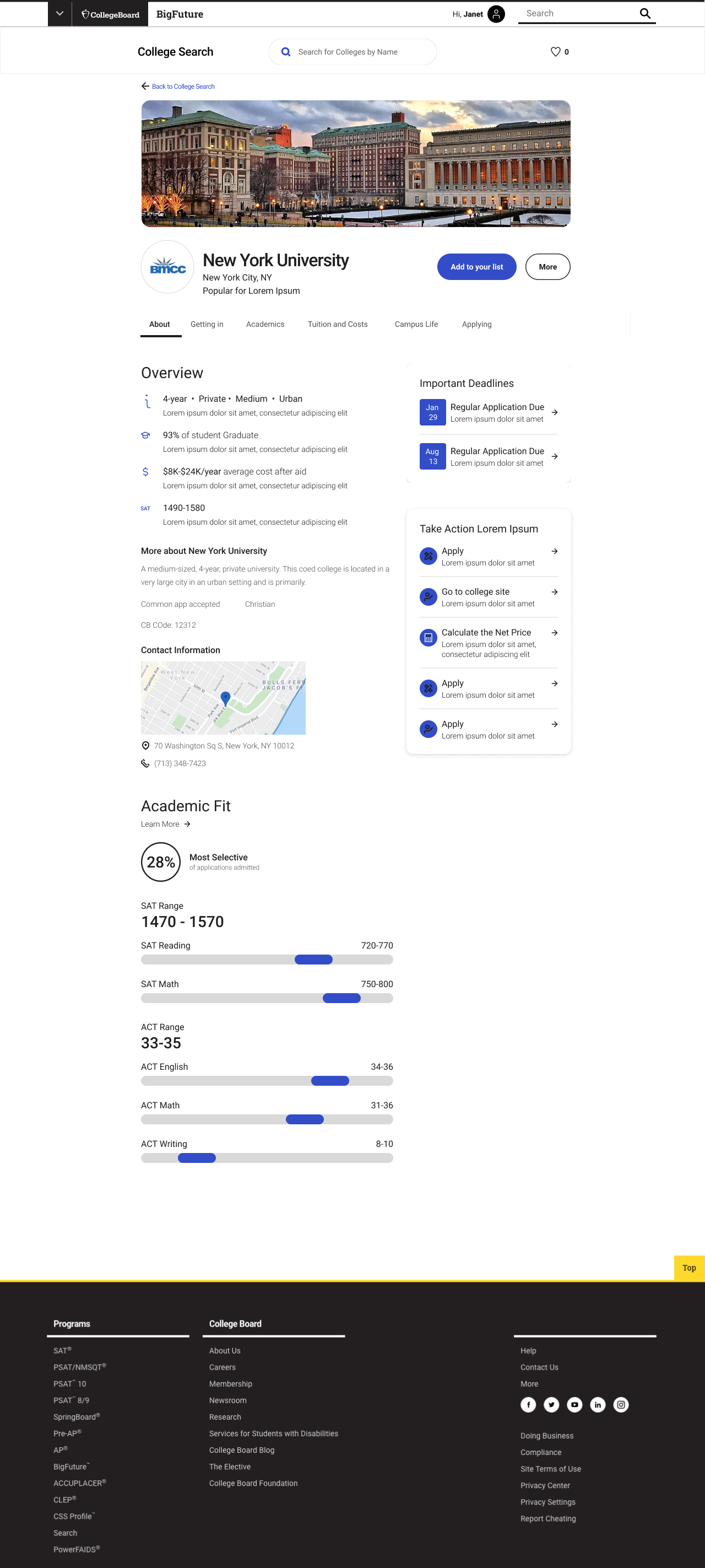Click the yellow Top button
The height and width of the screenshot is (1568, 705).
tap(689, 1268)
